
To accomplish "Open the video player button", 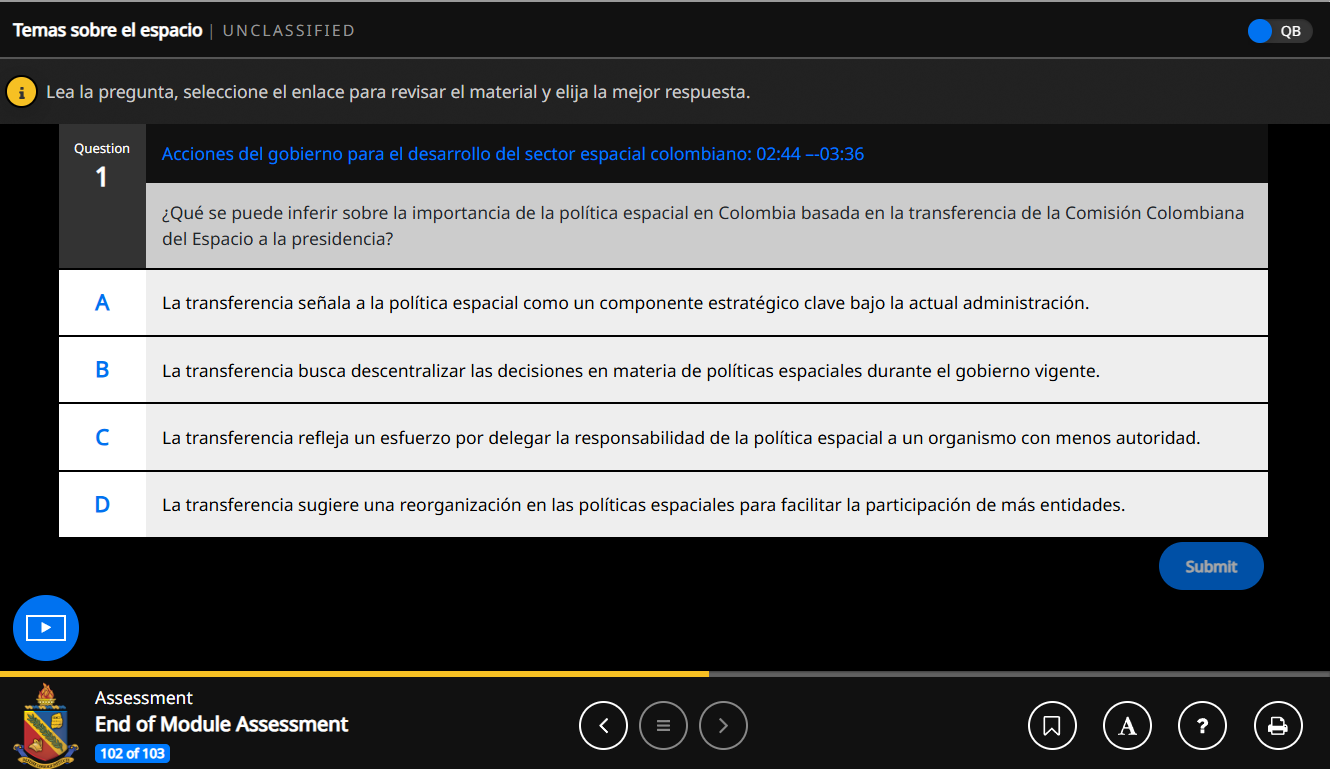I will pyautogui.click(x=46, y=628).
